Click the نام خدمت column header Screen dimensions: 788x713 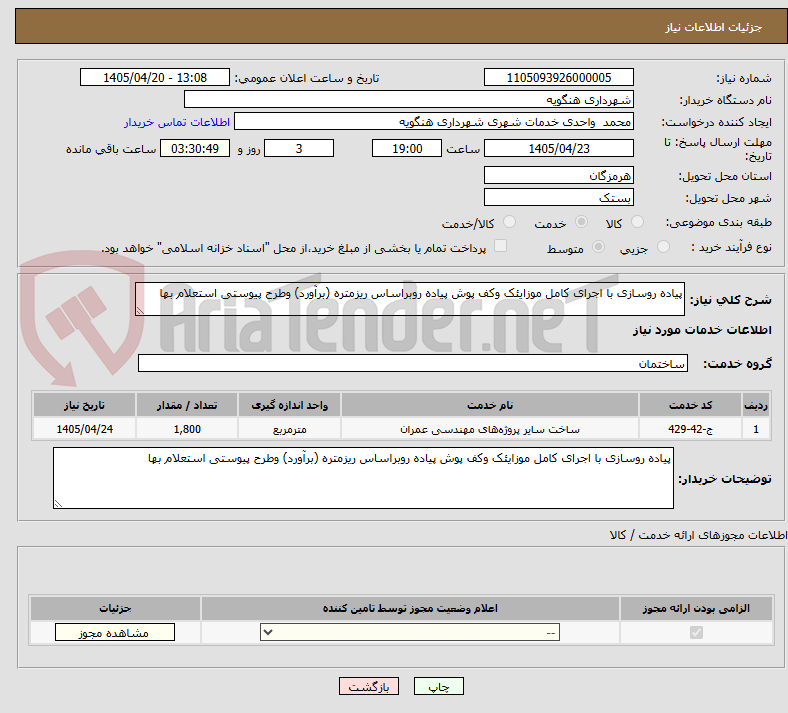pos(490,405)
